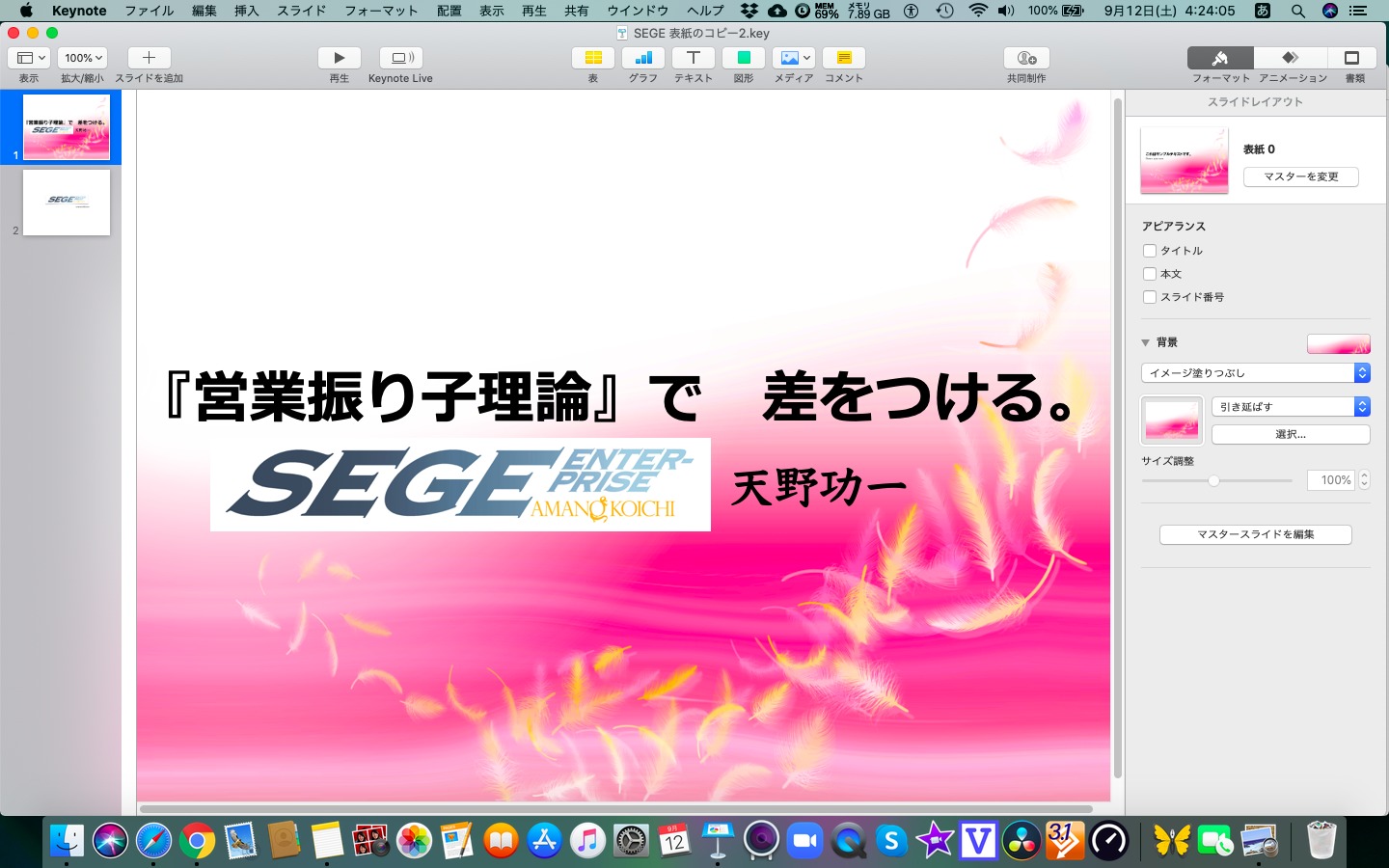Viewport: 1389px width, 868px height.
Task: Collapse the 背景 section disclosure triangle
Action: click(x=1146, y=342)
